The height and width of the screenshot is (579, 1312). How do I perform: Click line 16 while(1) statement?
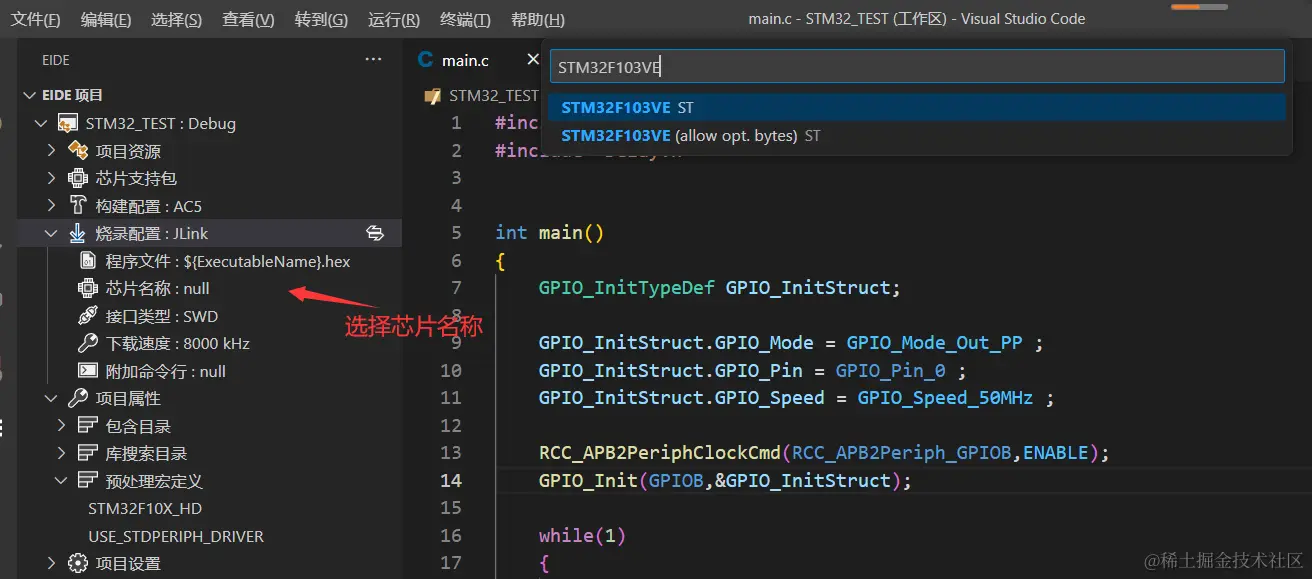(582, 536)
